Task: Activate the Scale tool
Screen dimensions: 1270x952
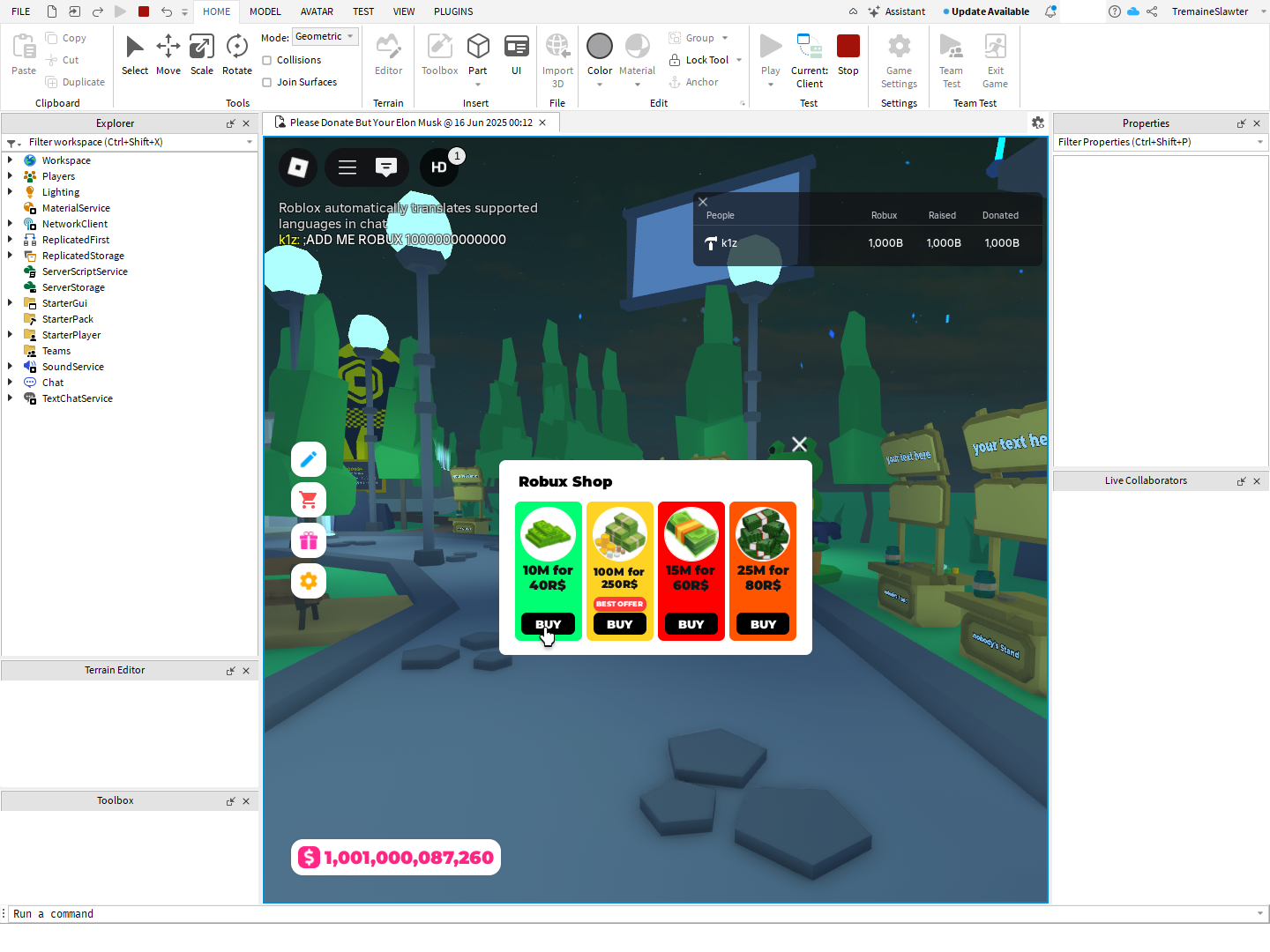Action: point(202,55)
